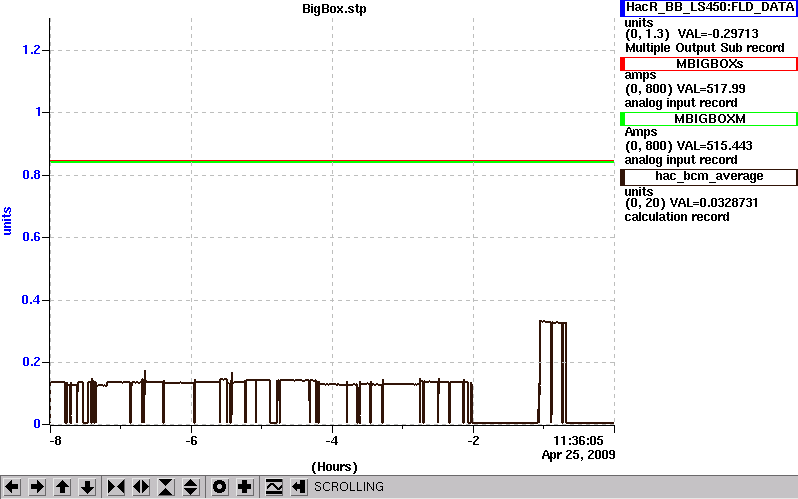Click the 'amps' unit label under MBIGBOXs

pos(640,75)
